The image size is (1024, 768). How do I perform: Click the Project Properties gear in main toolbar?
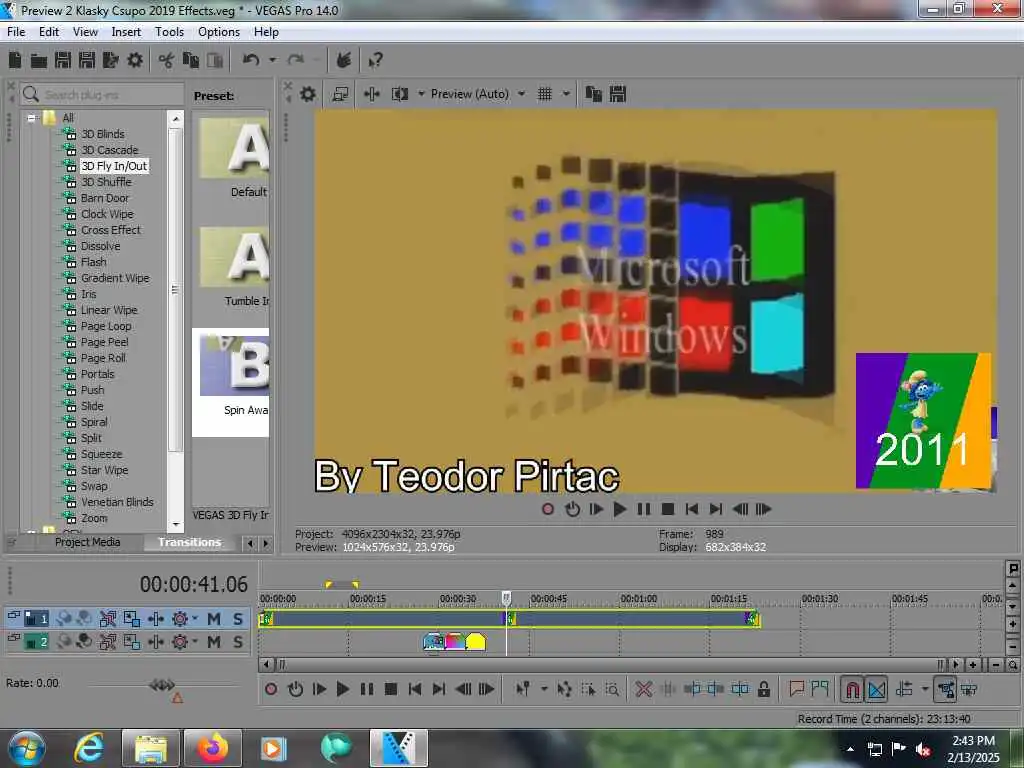tap(135, 61)
